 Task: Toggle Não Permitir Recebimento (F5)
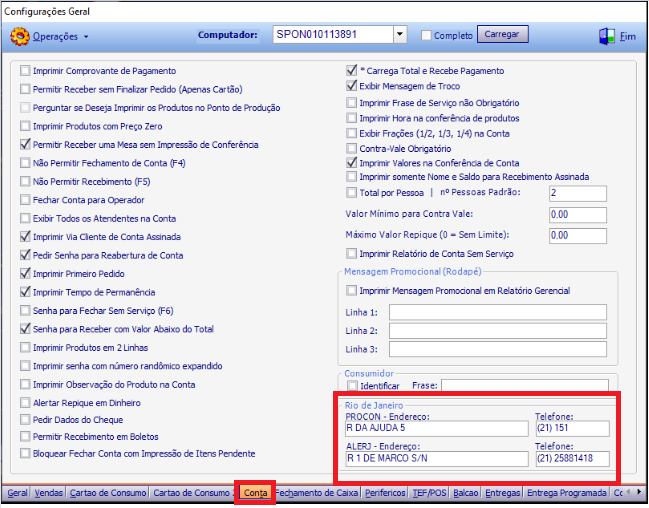tap(25, 181)
